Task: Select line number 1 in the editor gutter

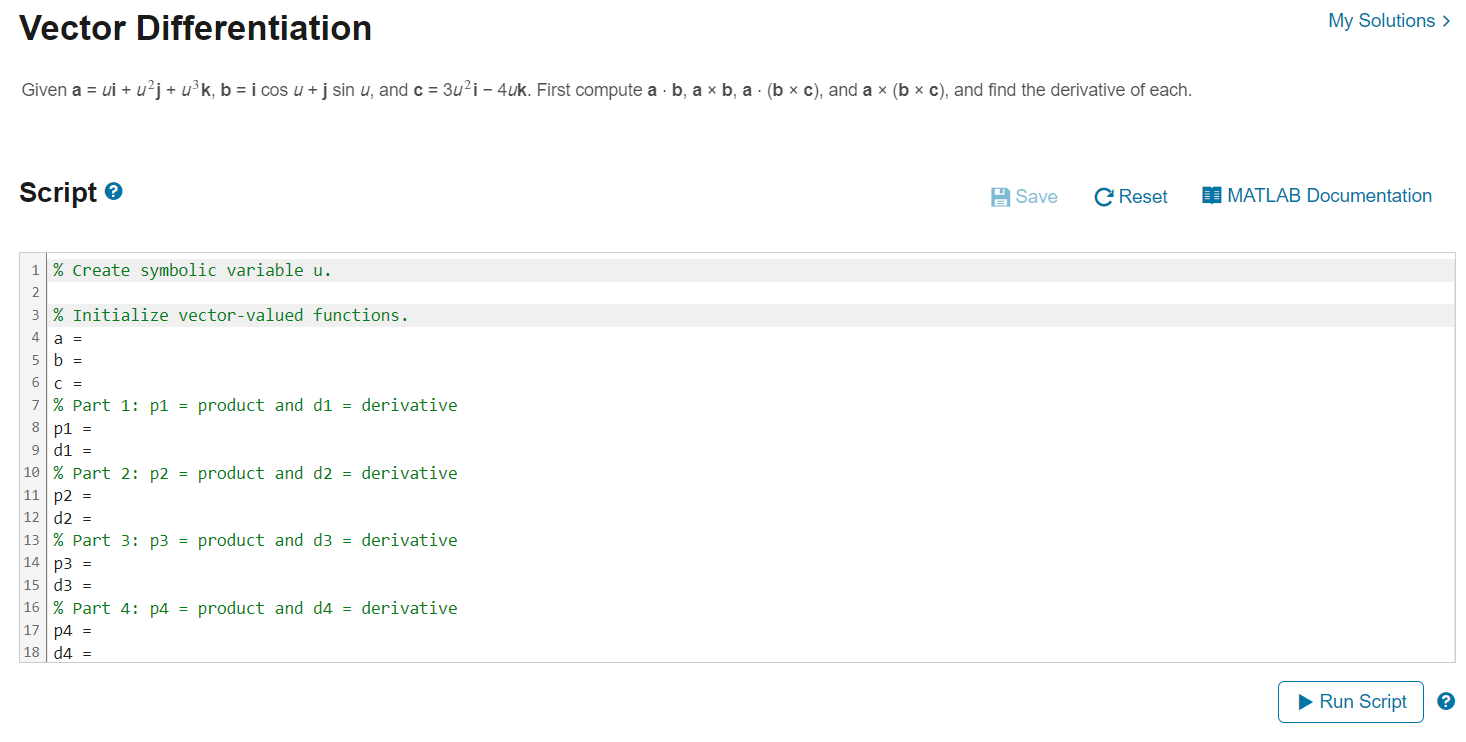Action: point(35,269)
